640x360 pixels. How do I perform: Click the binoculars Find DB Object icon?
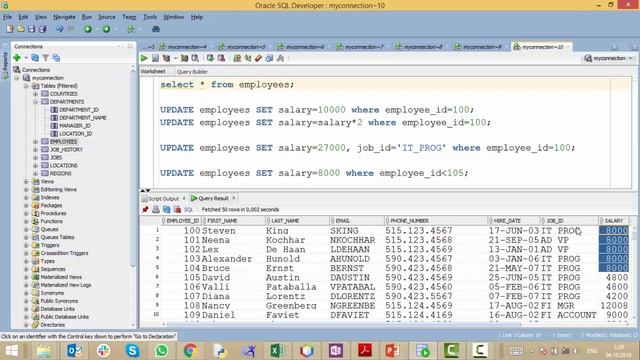pyautogui.click(x=156, y=29)
